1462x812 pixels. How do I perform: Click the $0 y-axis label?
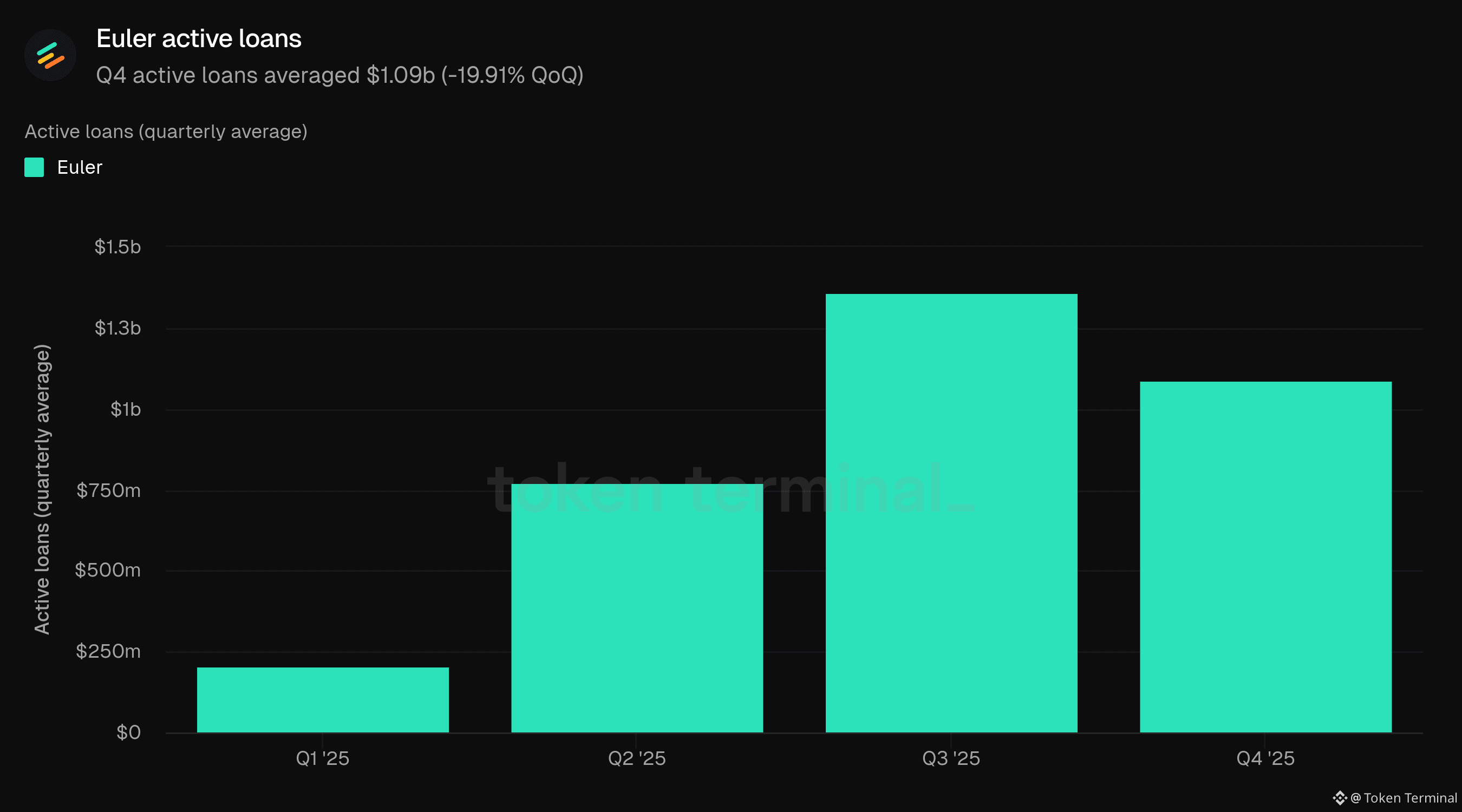tap(128, 732)
